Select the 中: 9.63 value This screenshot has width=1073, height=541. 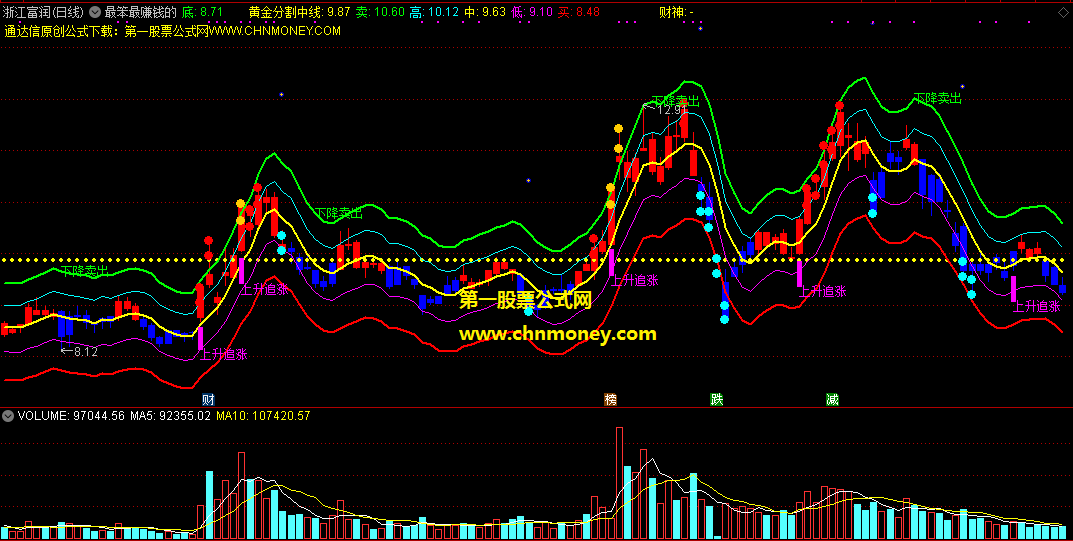click(484, 12)
